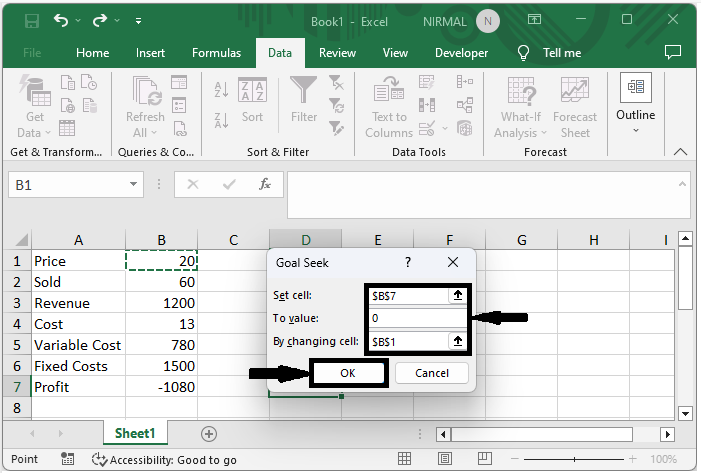701x473 pixels.
Task: Open the Sort dialog button
Action: pos(253,101)
